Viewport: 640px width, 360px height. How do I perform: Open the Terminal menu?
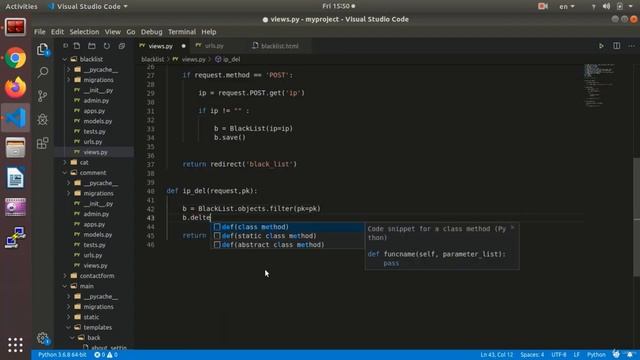[x=182, y=32]
